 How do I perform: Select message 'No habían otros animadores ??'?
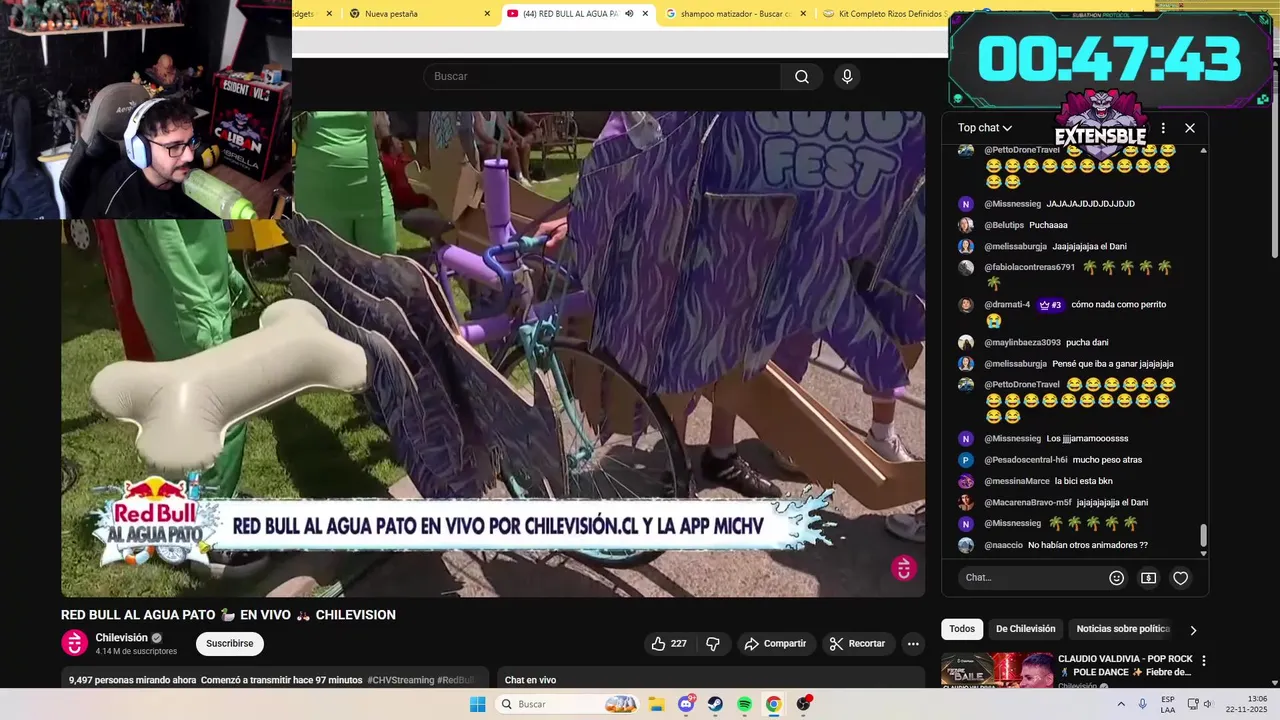1088,545
